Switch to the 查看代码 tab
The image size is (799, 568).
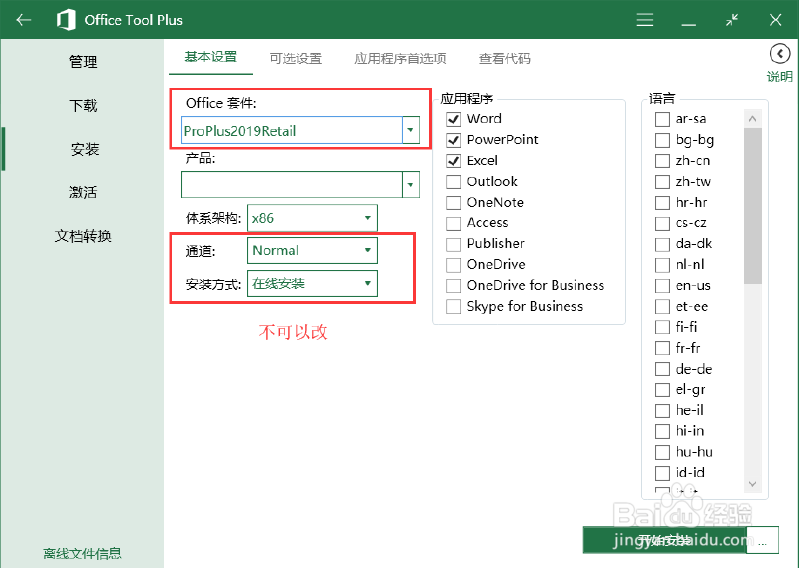pos(504,59)
